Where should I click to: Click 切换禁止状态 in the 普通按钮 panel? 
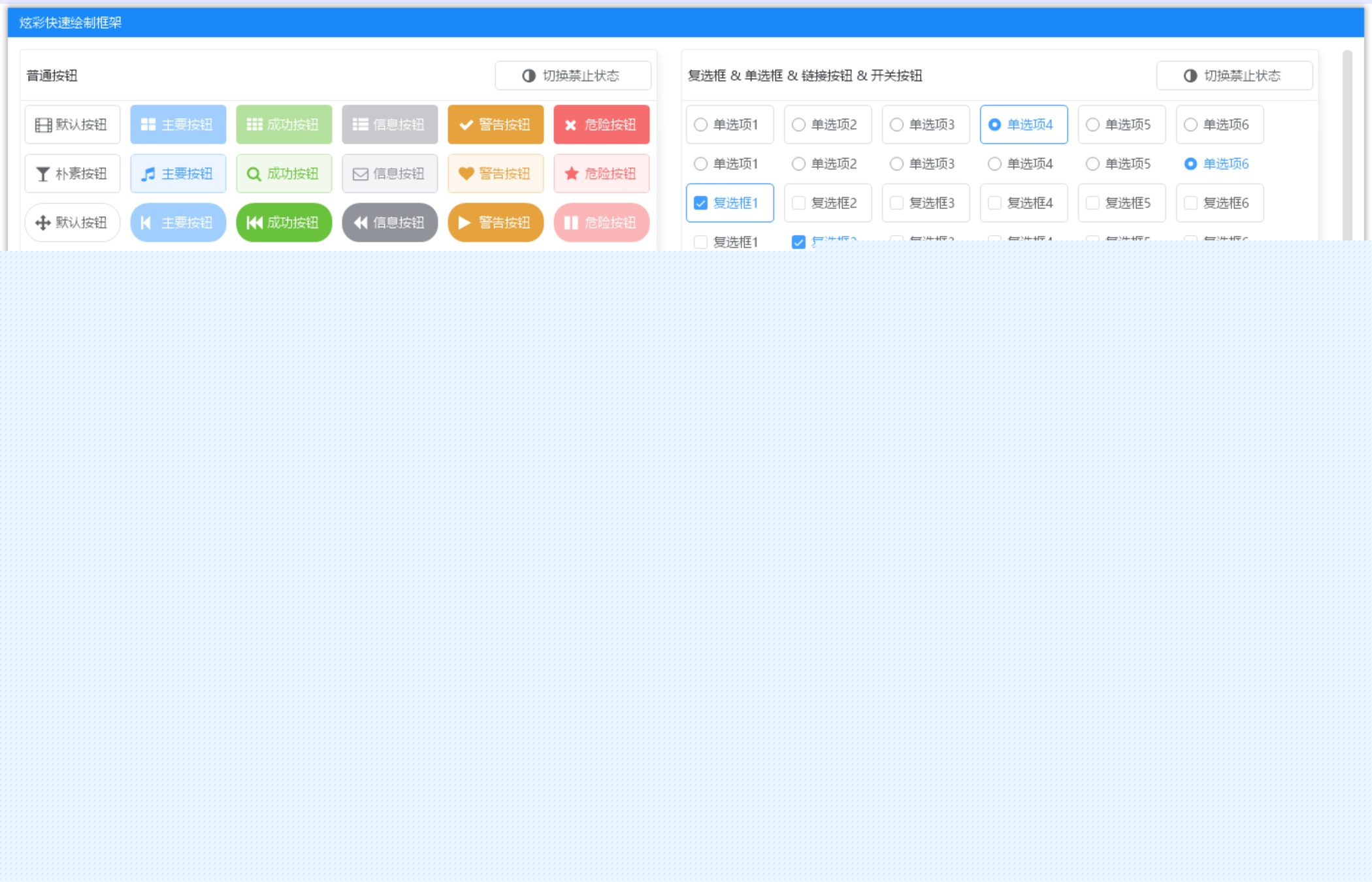click(x=572, y=76)
